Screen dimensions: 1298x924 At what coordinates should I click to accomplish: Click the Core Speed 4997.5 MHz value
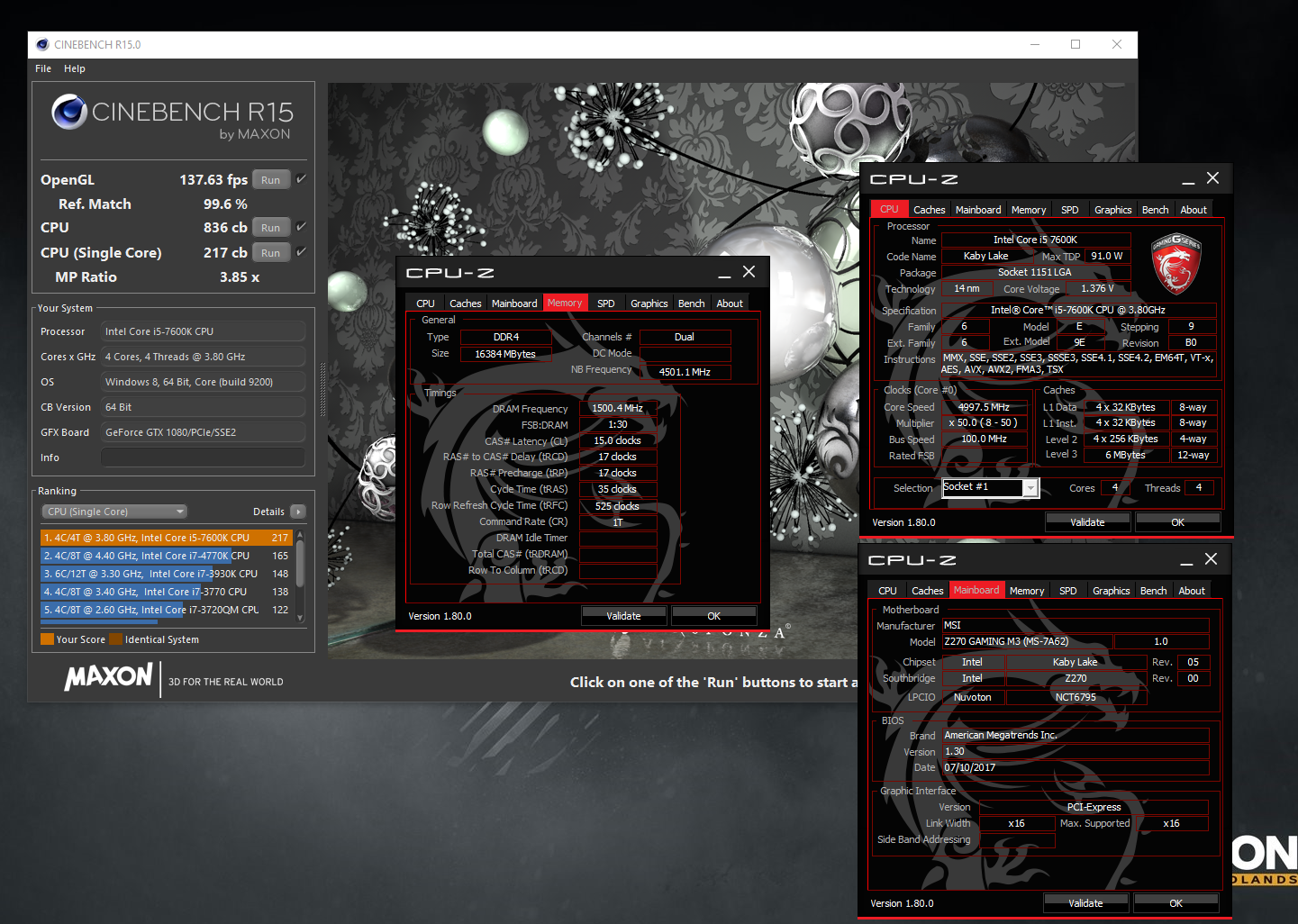[985, 407]
